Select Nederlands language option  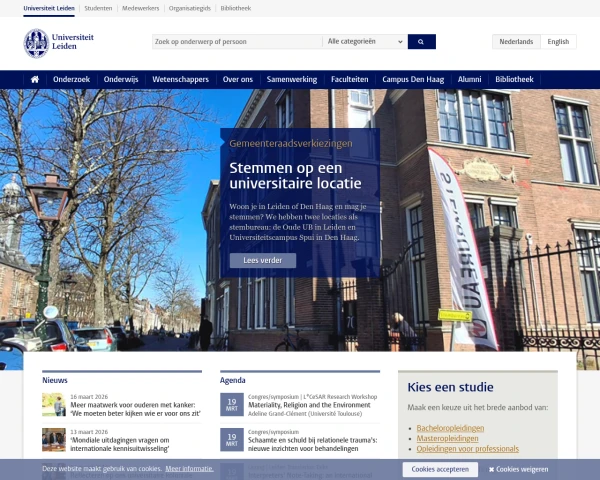pyautogui.click(x=517, y=42)
